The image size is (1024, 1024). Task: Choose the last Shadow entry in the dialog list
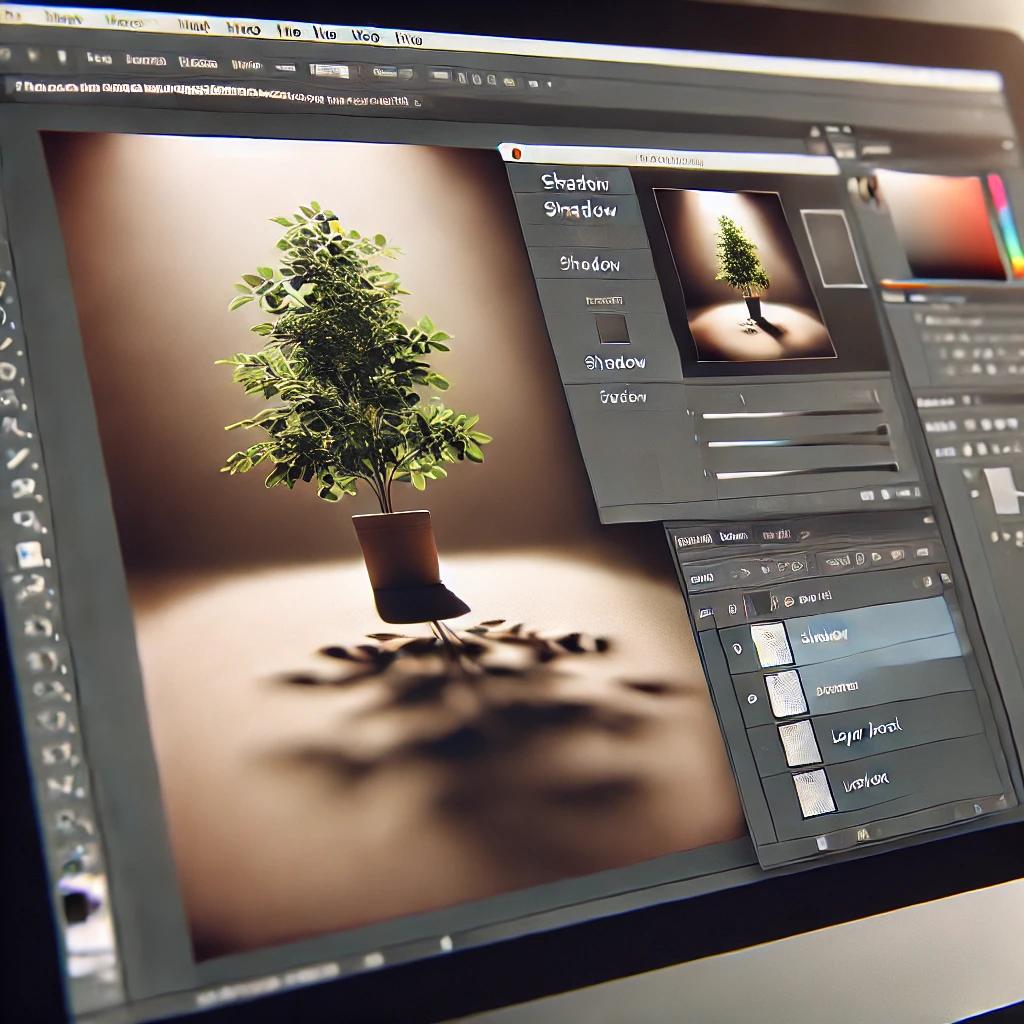point(623,396)
